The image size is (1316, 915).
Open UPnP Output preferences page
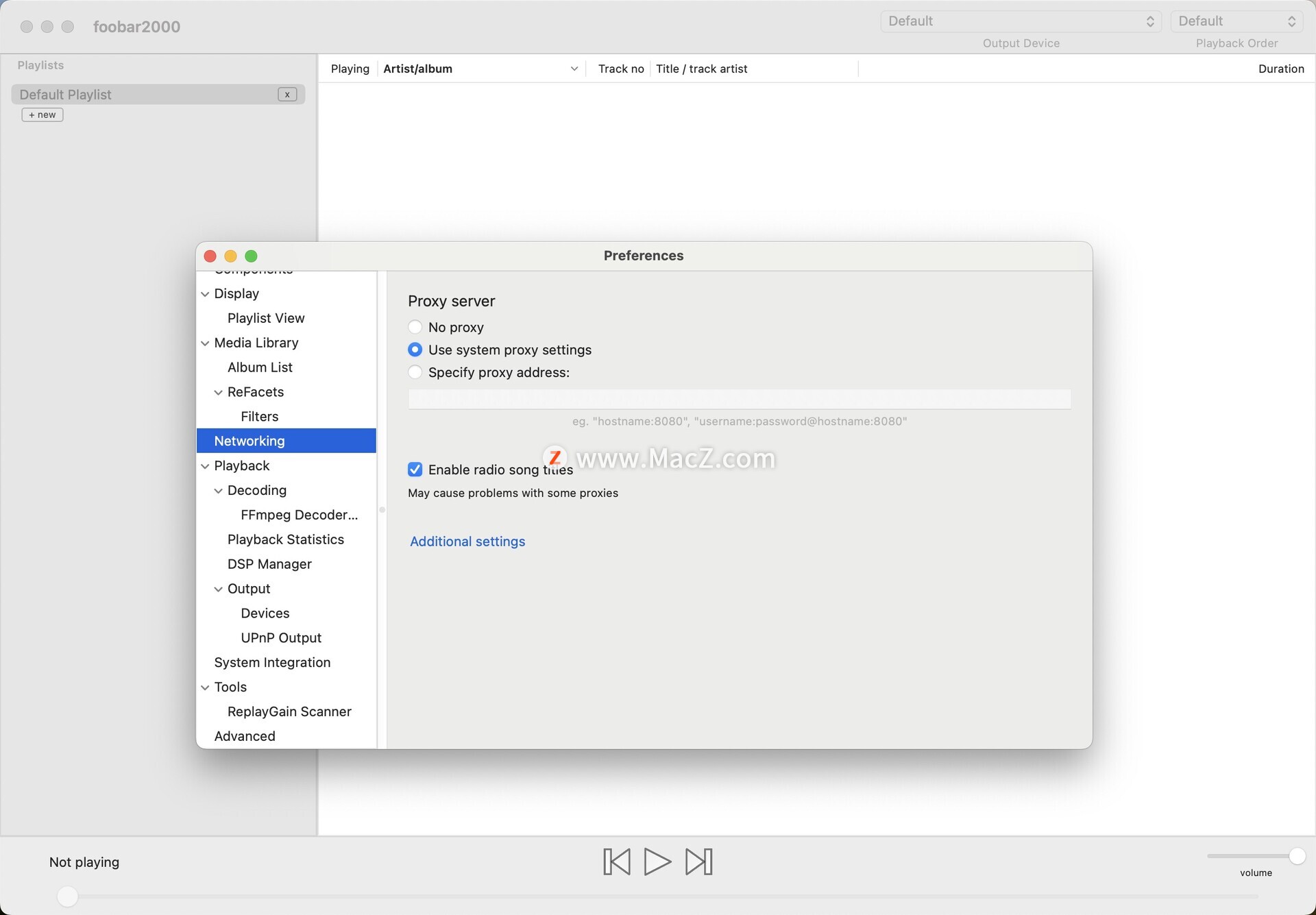pyautogui.click(x=281, y=638)
